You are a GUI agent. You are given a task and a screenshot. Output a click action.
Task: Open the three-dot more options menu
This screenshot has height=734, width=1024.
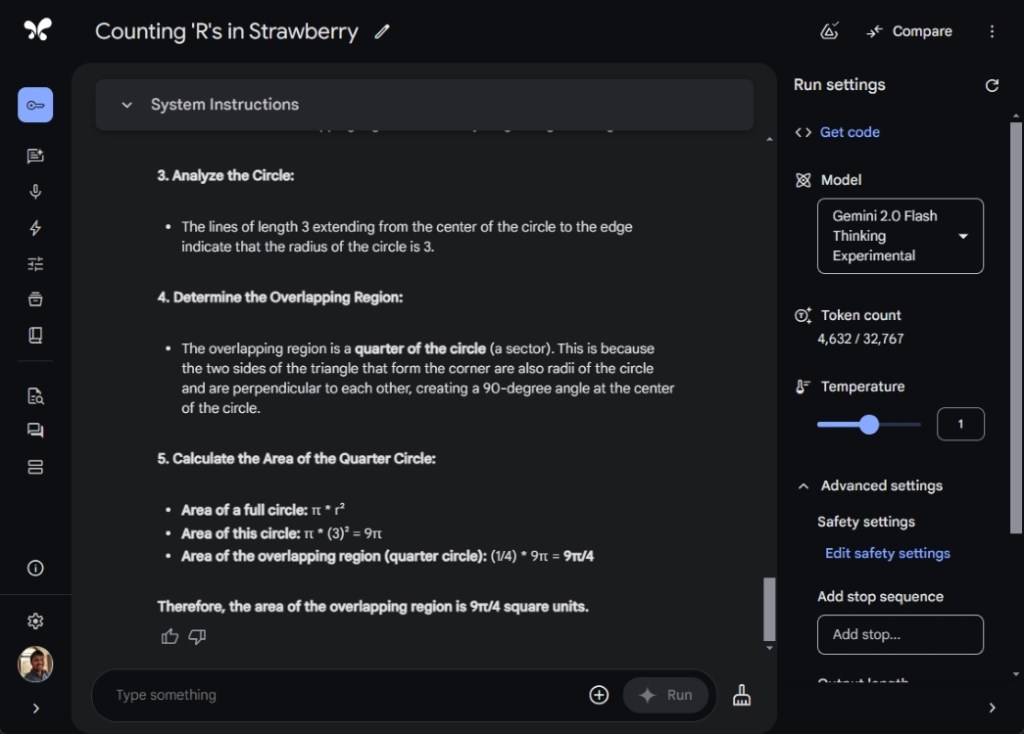coord(992,31)
